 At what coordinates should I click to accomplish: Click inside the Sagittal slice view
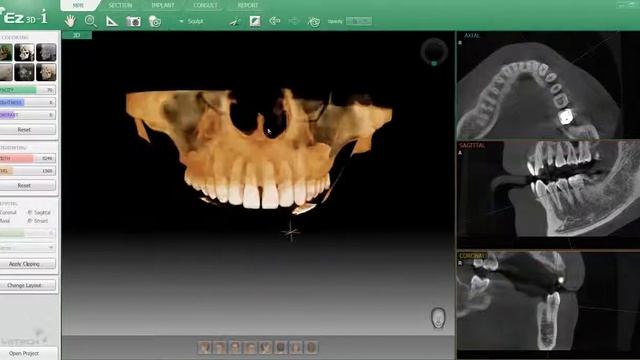point(548,195)
